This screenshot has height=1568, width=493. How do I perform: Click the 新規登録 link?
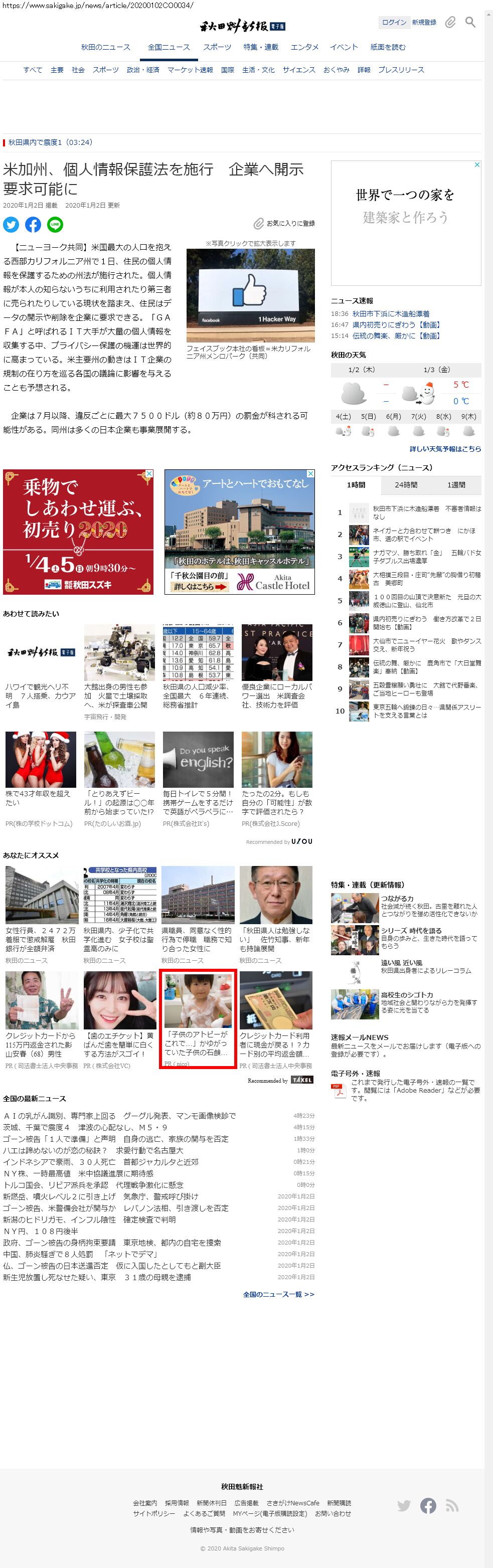[424, 23]
